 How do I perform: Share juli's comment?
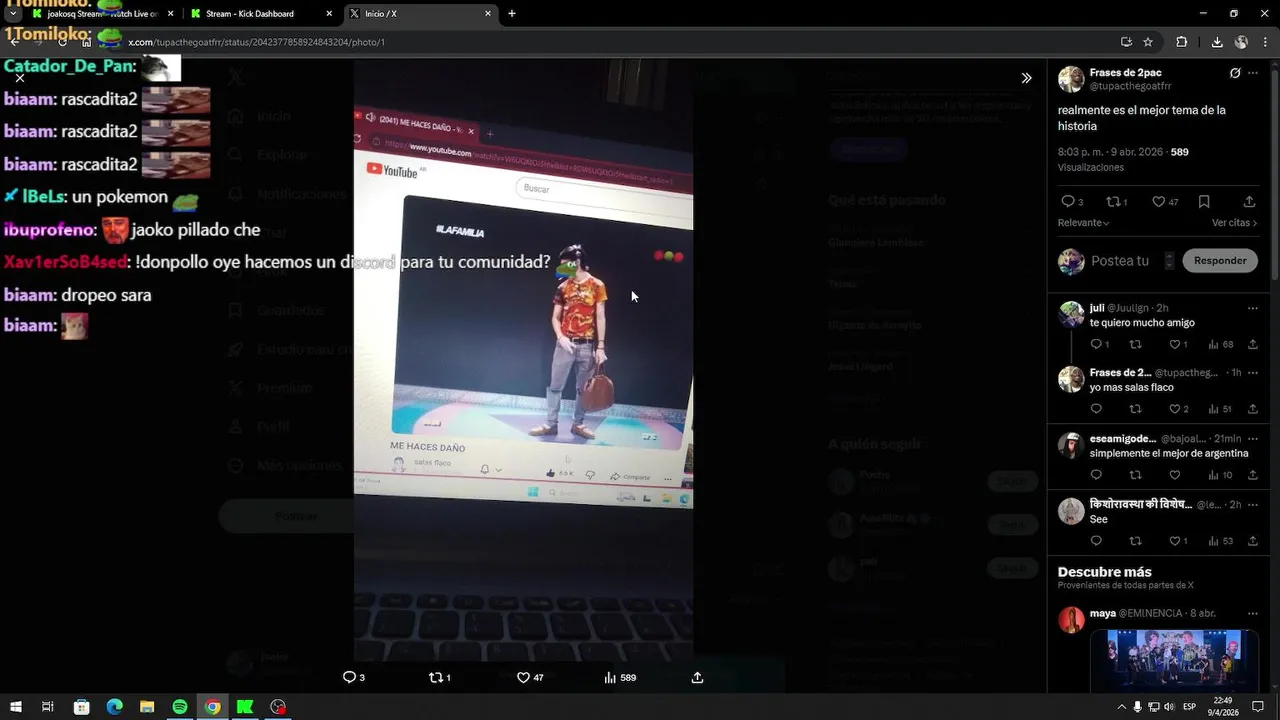pyautogui.click(x=1253, y=344)
